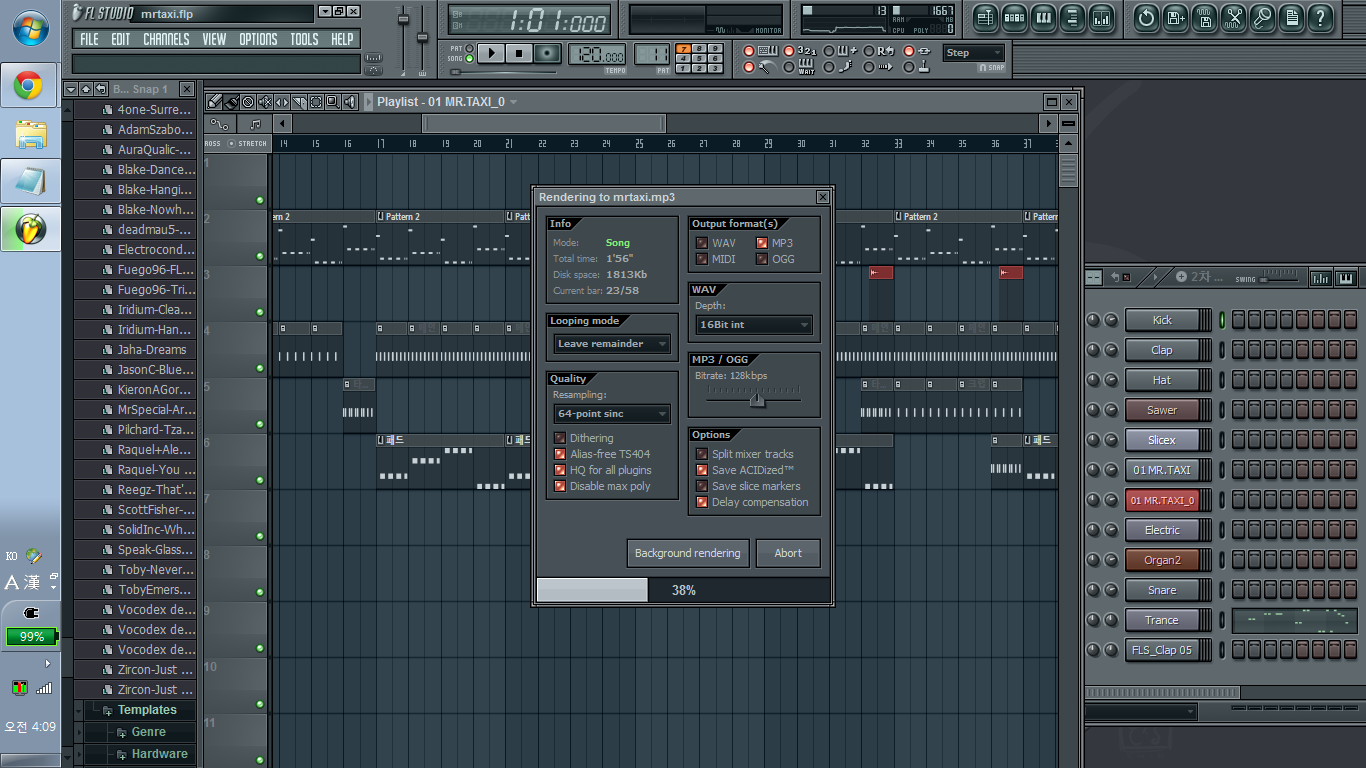The height and width of the screenshot is (768, 1366).
Task: Click the Background rendering button
Action: tap(688, 553)
